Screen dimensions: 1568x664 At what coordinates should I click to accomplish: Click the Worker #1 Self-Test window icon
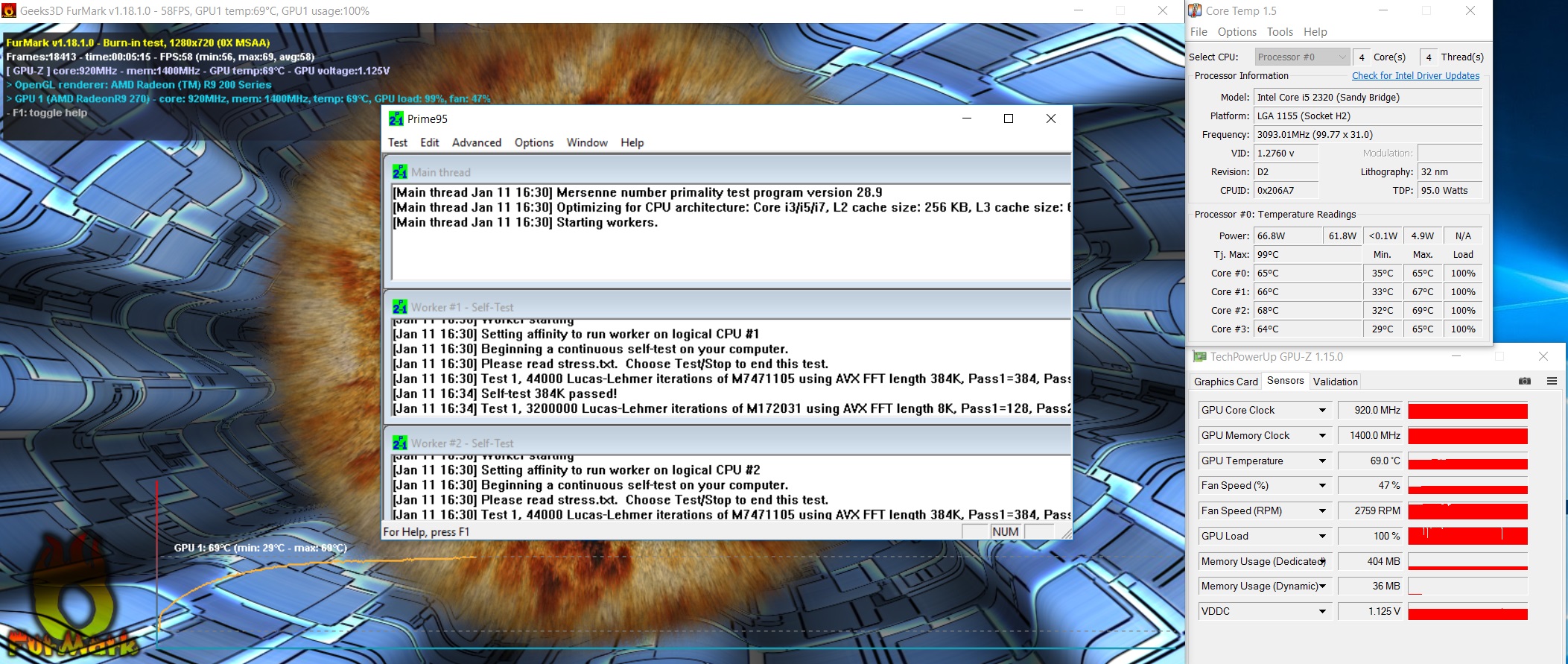(400, 307)
